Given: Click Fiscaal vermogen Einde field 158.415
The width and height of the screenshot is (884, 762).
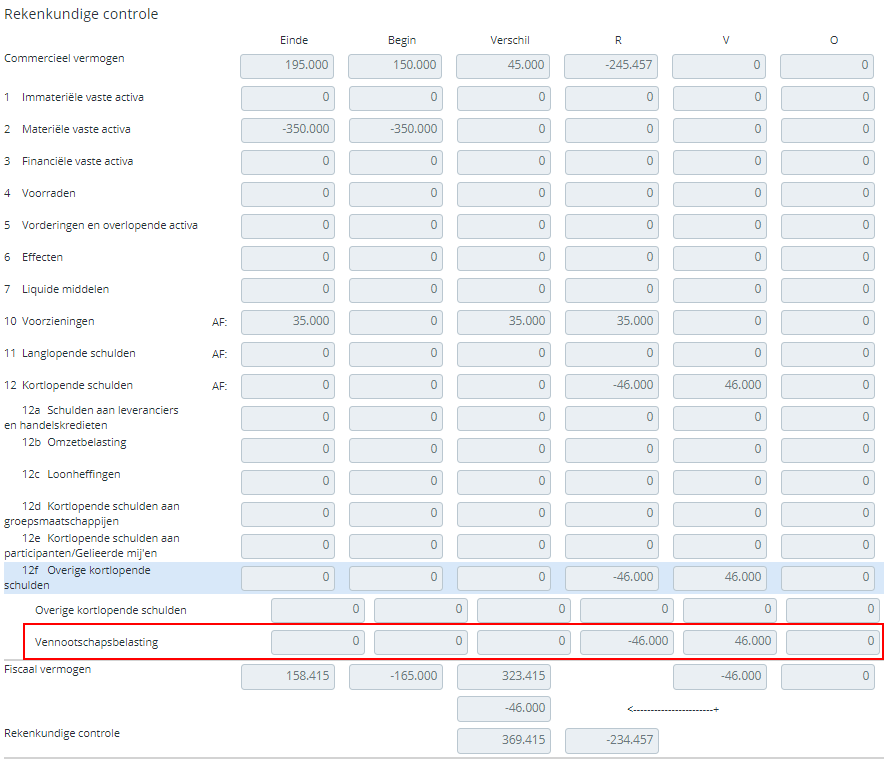Looking at the screenshot, I should tap(288, 677).
